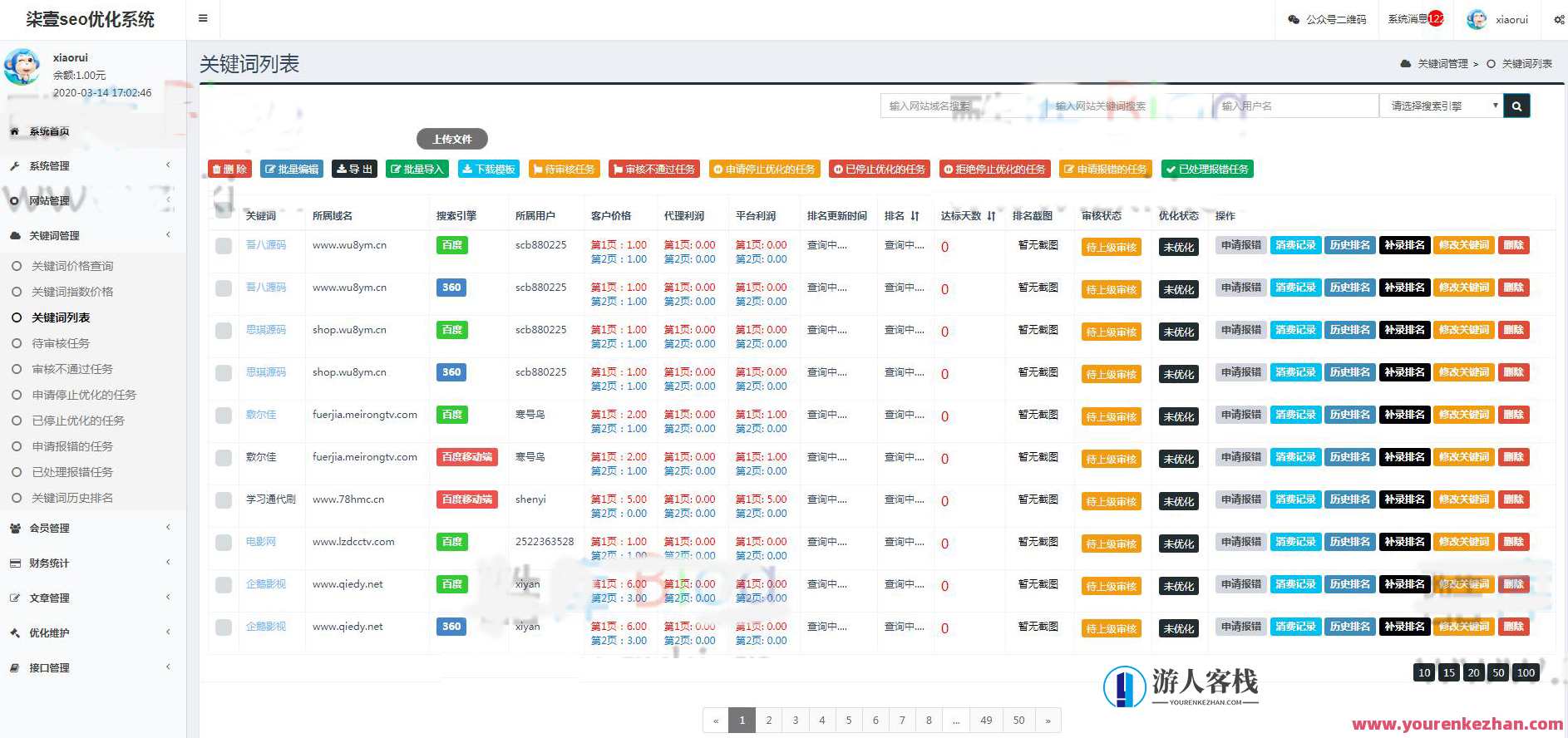Screen dimensions: 1568x738
Task: Select the checkbox for www.lzdcctv.com row
Action: point(224,543)
